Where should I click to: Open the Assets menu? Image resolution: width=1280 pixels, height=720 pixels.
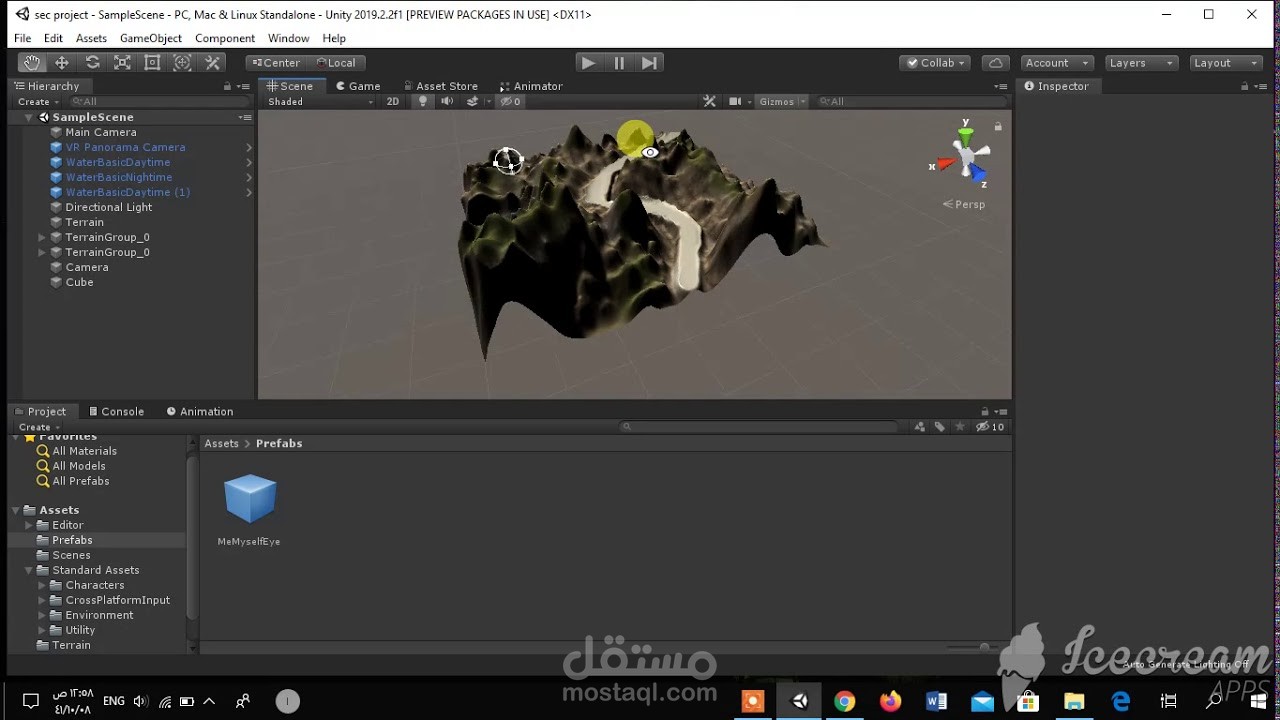(x=91, y=38)
